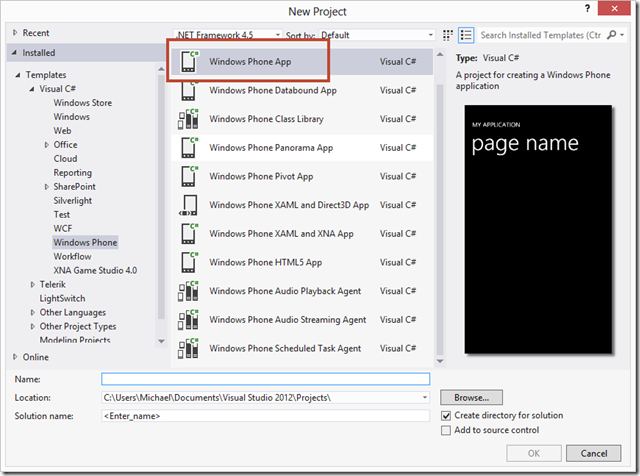Open the dialog help question mark
This screenshot has width=640, height=476.
click(587, 9)
